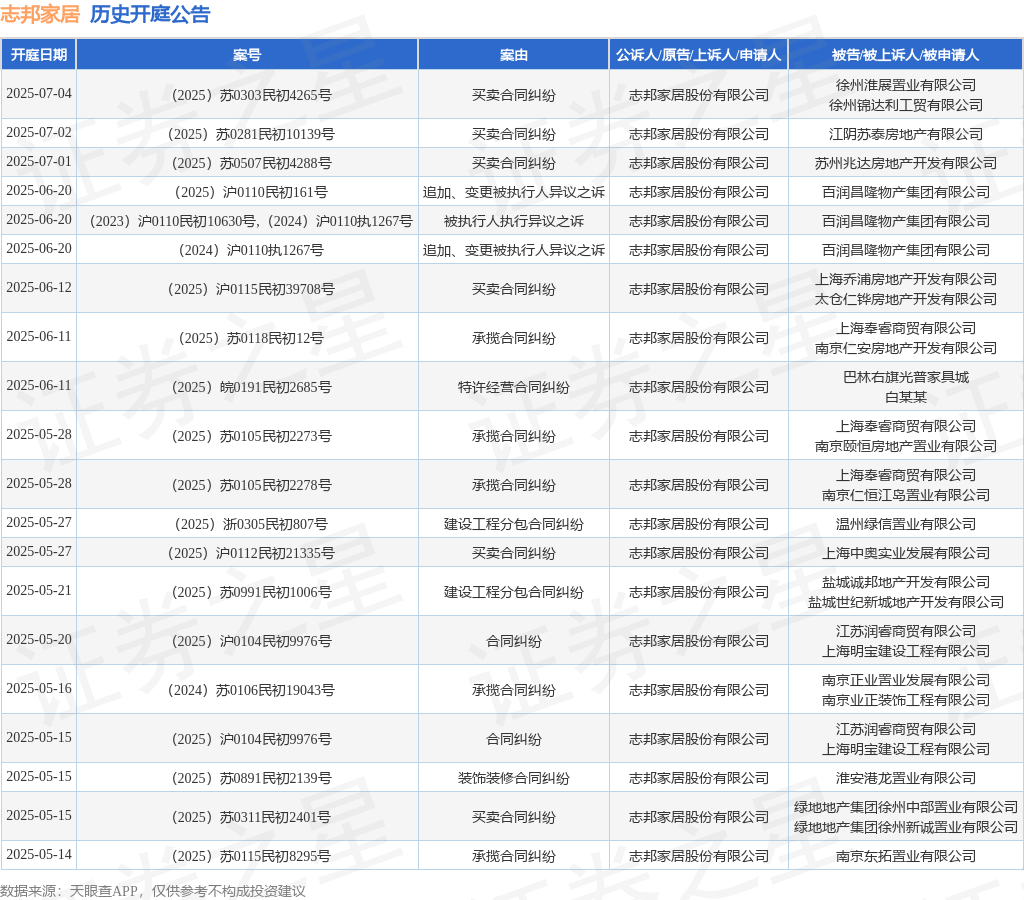Click the 装饰装修合同纠纷 cause cell
This screenshot has width=1024, height=900.
pyautogui.click(x=513, y=778)
